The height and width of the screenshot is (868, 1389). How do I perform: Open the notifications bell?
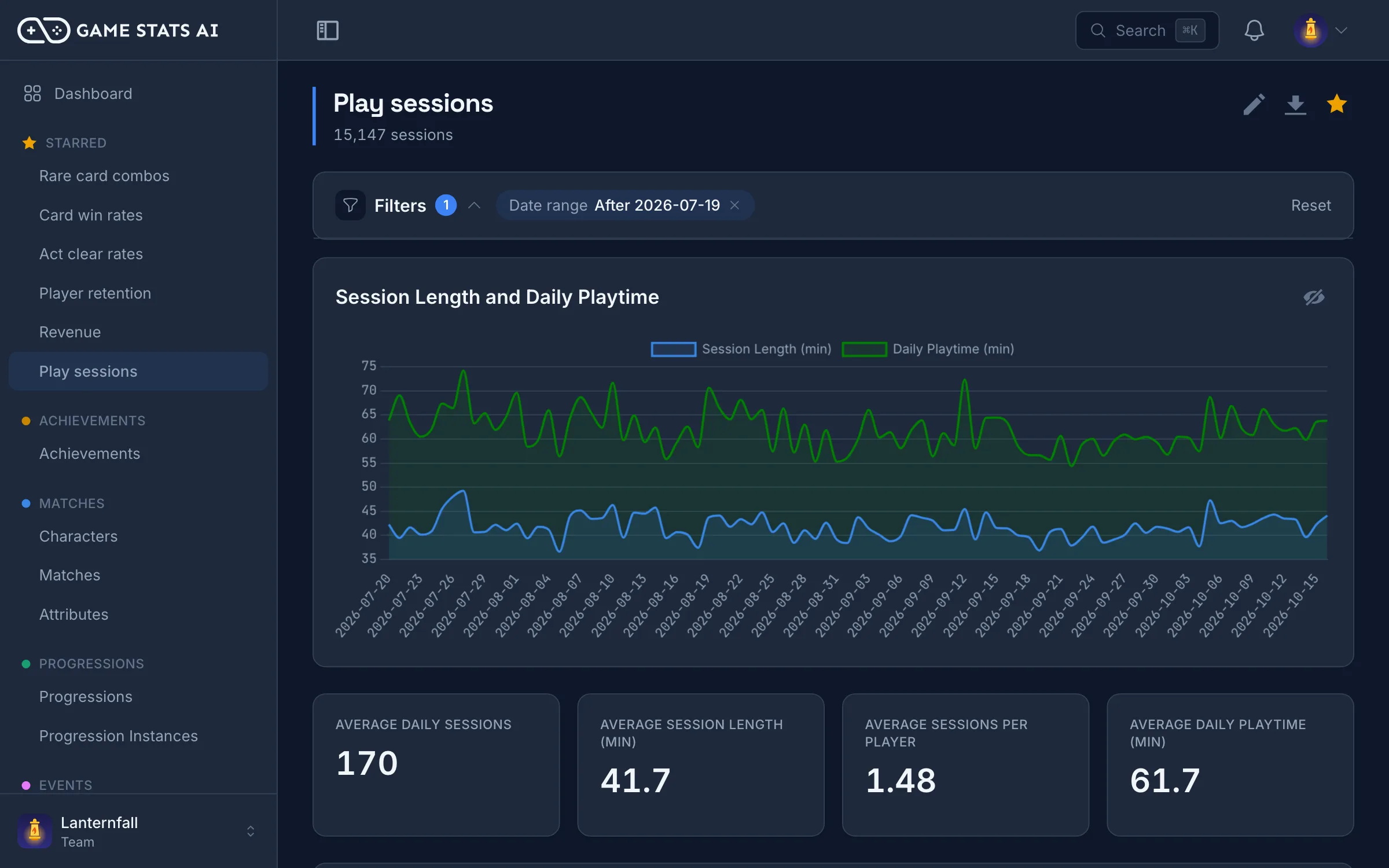(x=1254, y=30)
